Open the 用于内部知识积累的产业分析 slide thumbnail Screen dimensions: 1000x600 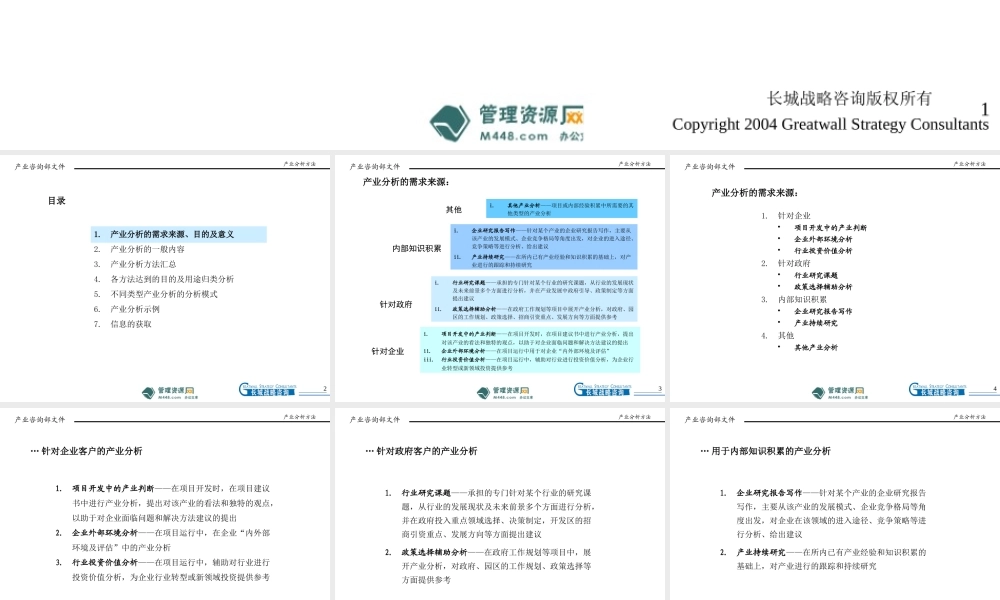[x=835, y=504]
